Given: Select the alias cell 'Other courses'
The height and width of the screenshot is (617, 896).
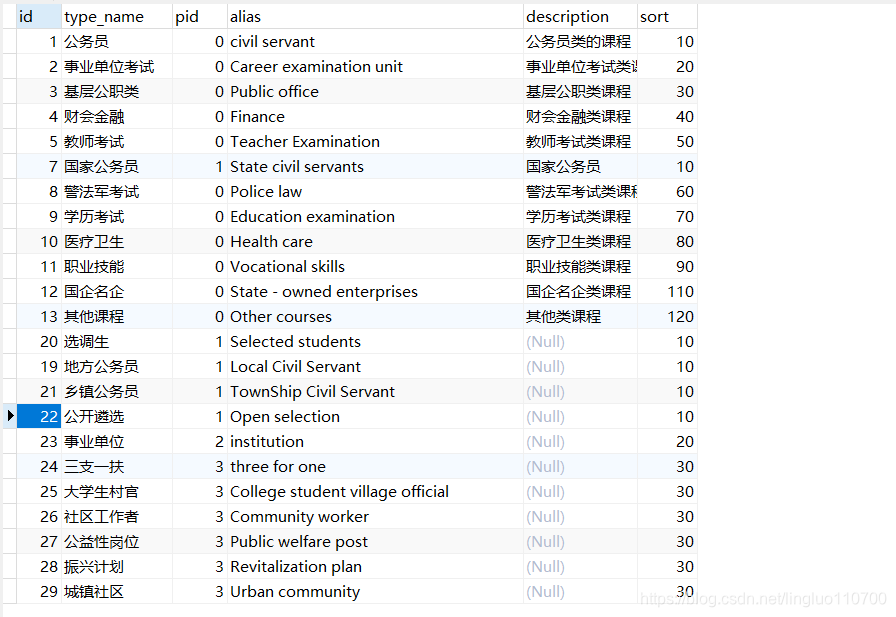Looking at the screenshot, I should point(375,316).
